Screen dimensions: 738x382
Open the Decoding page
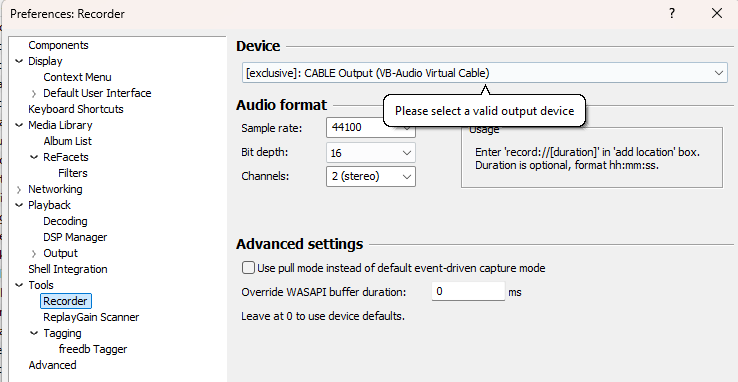pos(65,221)
